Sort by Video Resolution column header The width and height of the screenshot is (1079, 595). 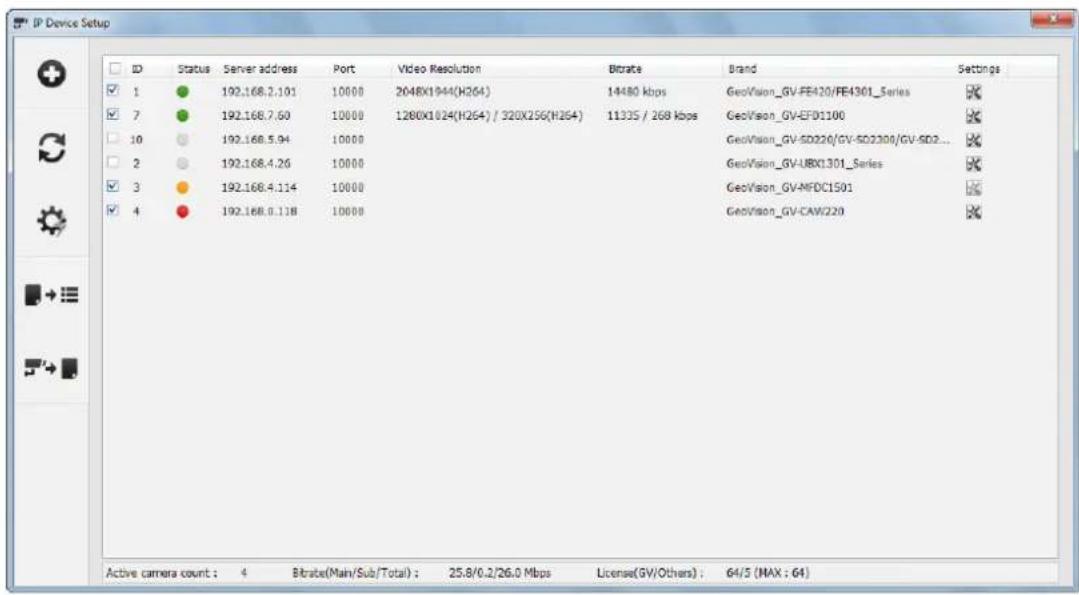[x=439, y=69]
